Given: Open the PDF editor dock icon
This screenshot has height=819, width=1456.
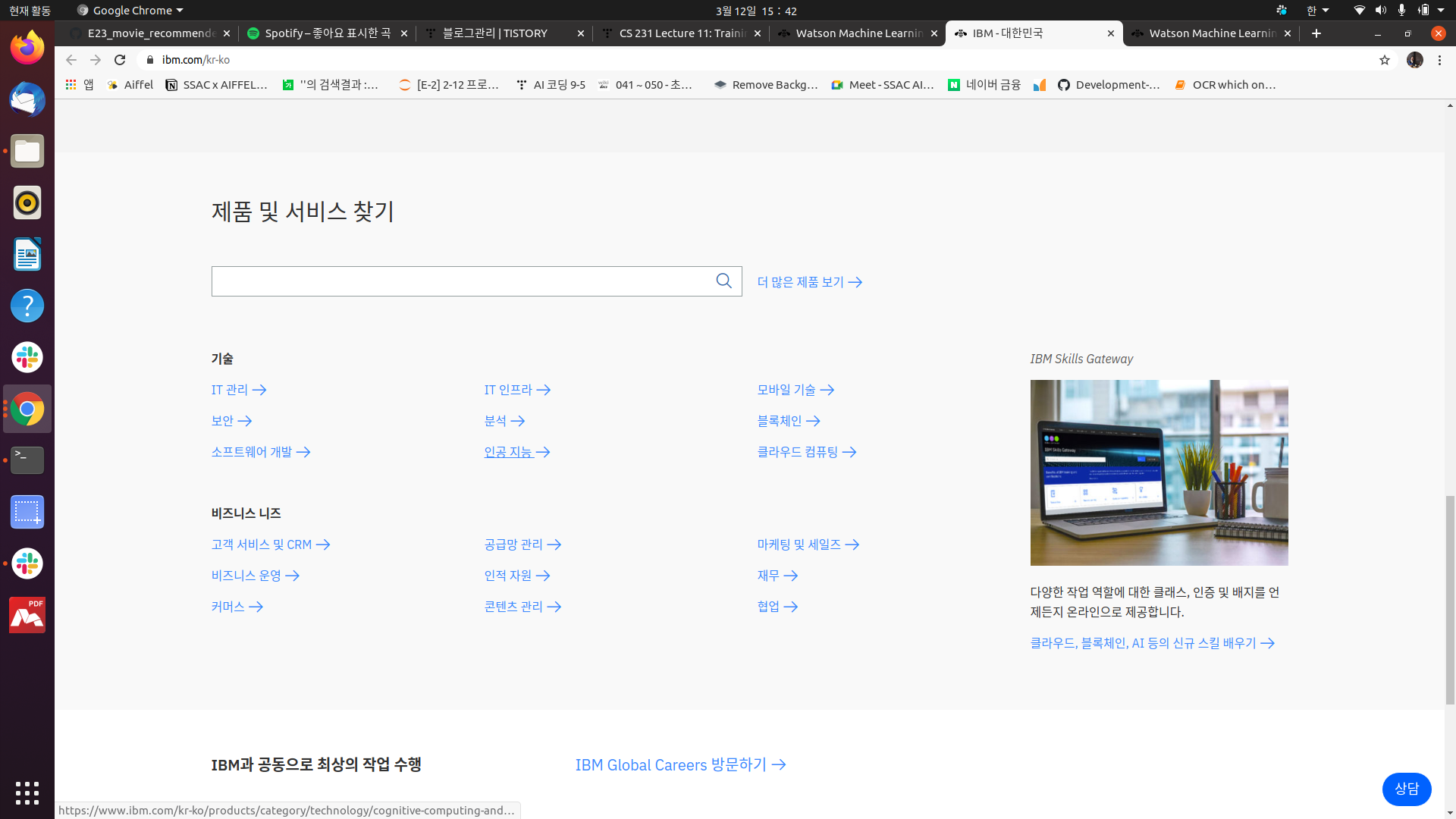Looking at the screenshot, I should coord(27,615).
